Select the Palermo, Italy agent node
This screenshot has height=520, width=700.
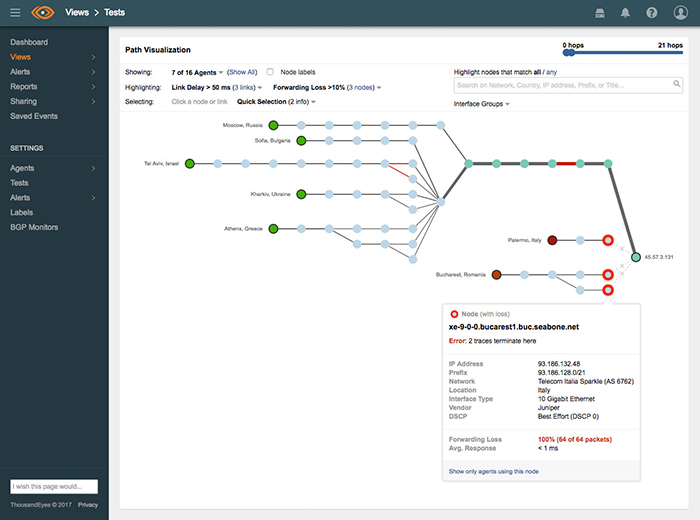552,240
